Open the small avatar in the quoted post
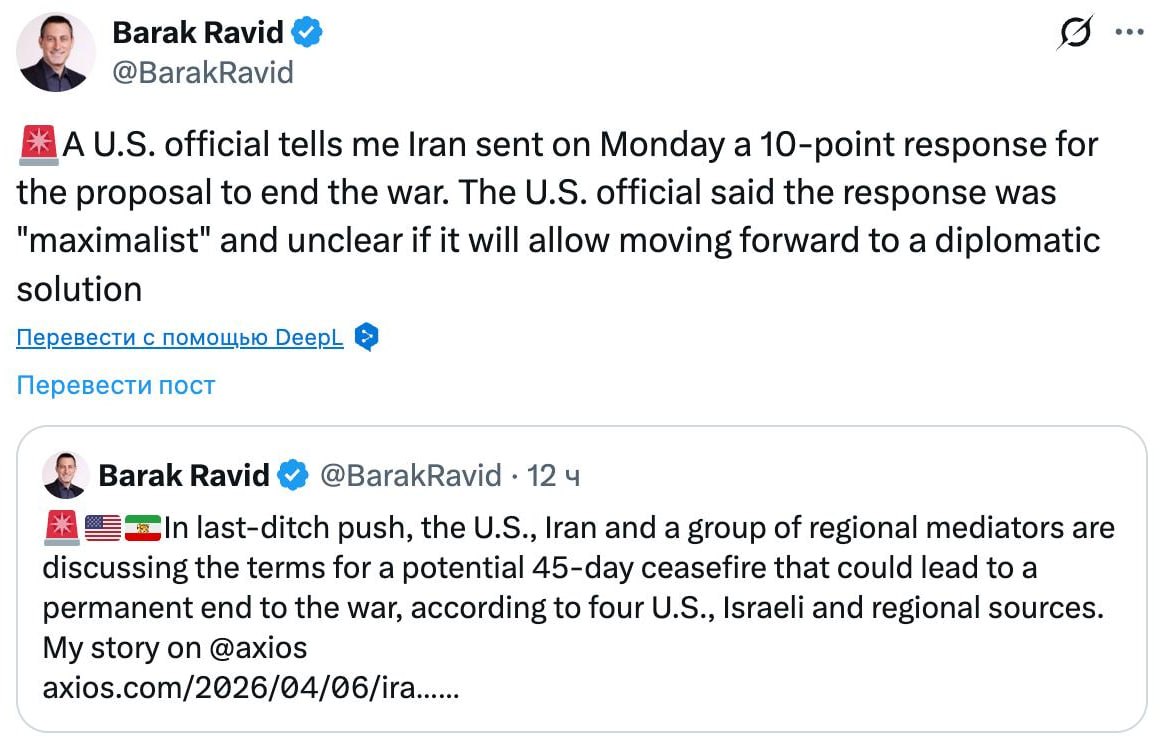Screen dimensions: 1160x742 [66, 475]
